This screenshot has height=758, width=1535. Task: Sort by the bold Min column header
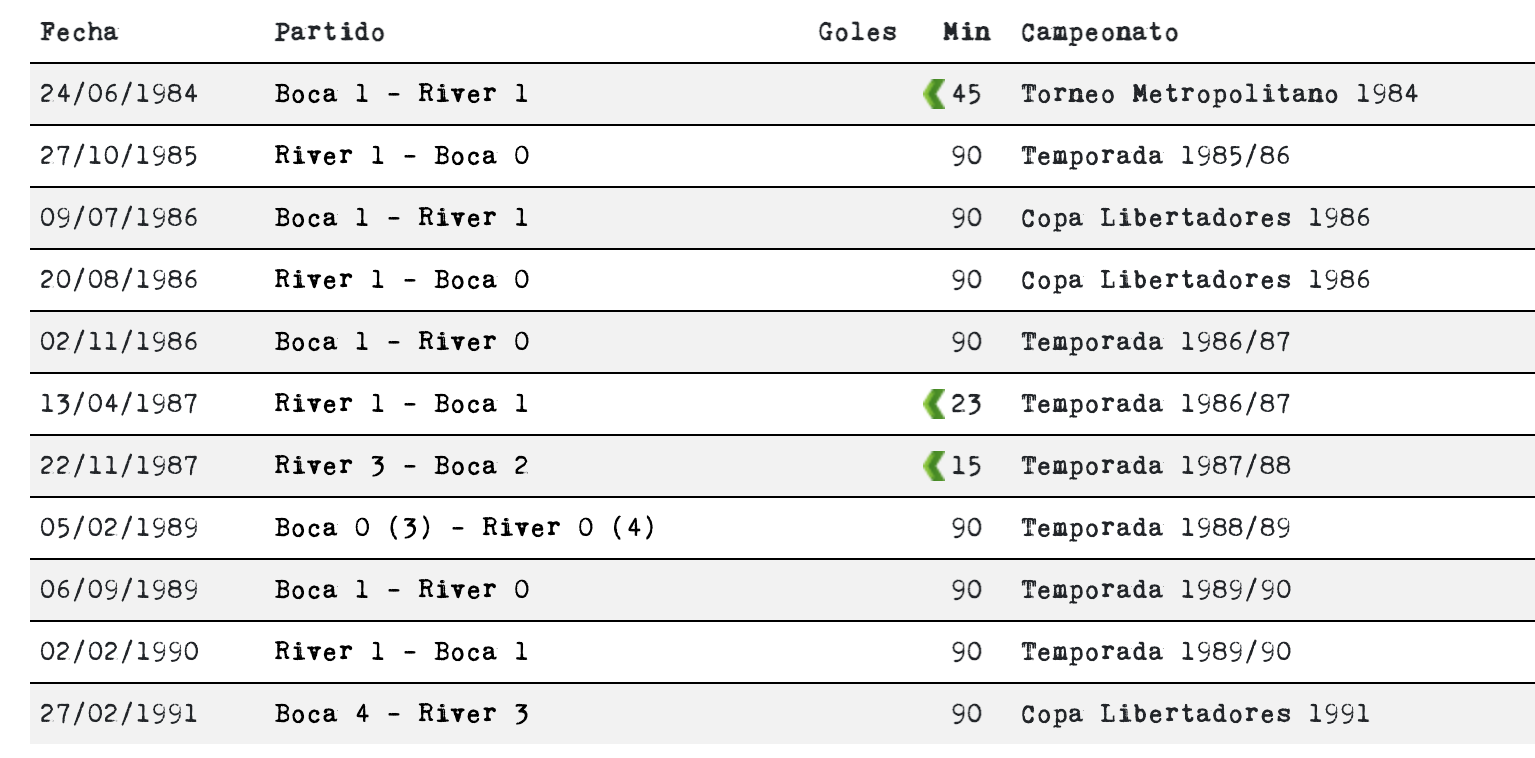click(966, 32)
